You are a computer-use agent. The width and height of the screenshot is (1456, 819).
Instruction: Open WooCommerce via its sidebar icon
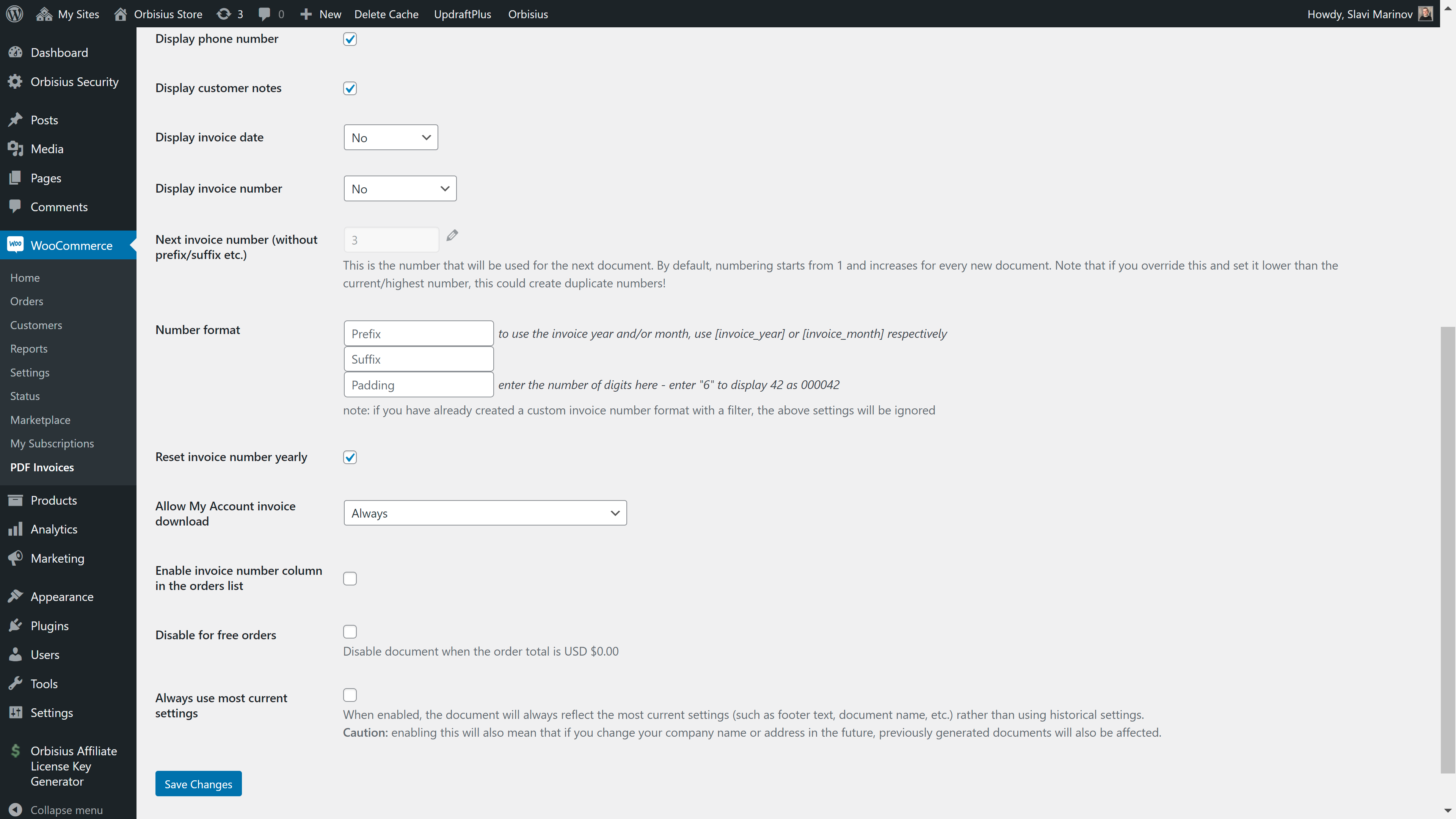[x=15, y=245]
